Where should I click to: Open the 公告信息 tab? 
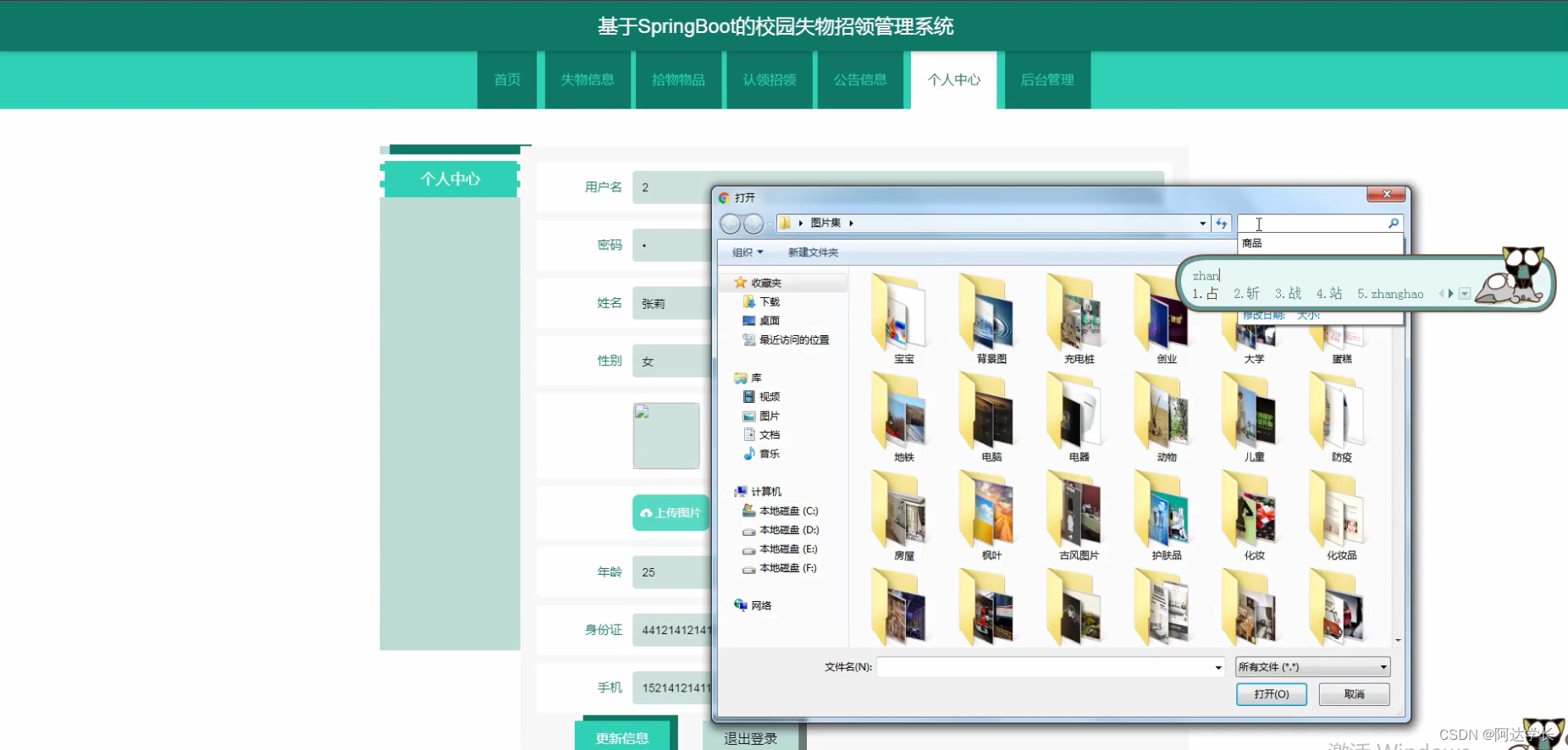[860, 80]
